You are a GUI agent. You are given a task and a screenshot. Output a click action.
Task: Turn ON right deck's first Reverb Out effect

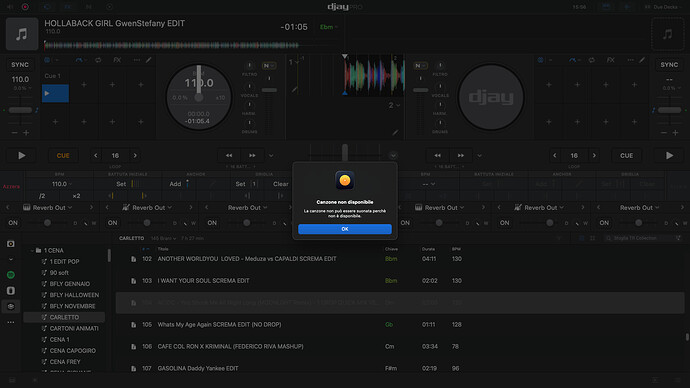tap(405, 223)
